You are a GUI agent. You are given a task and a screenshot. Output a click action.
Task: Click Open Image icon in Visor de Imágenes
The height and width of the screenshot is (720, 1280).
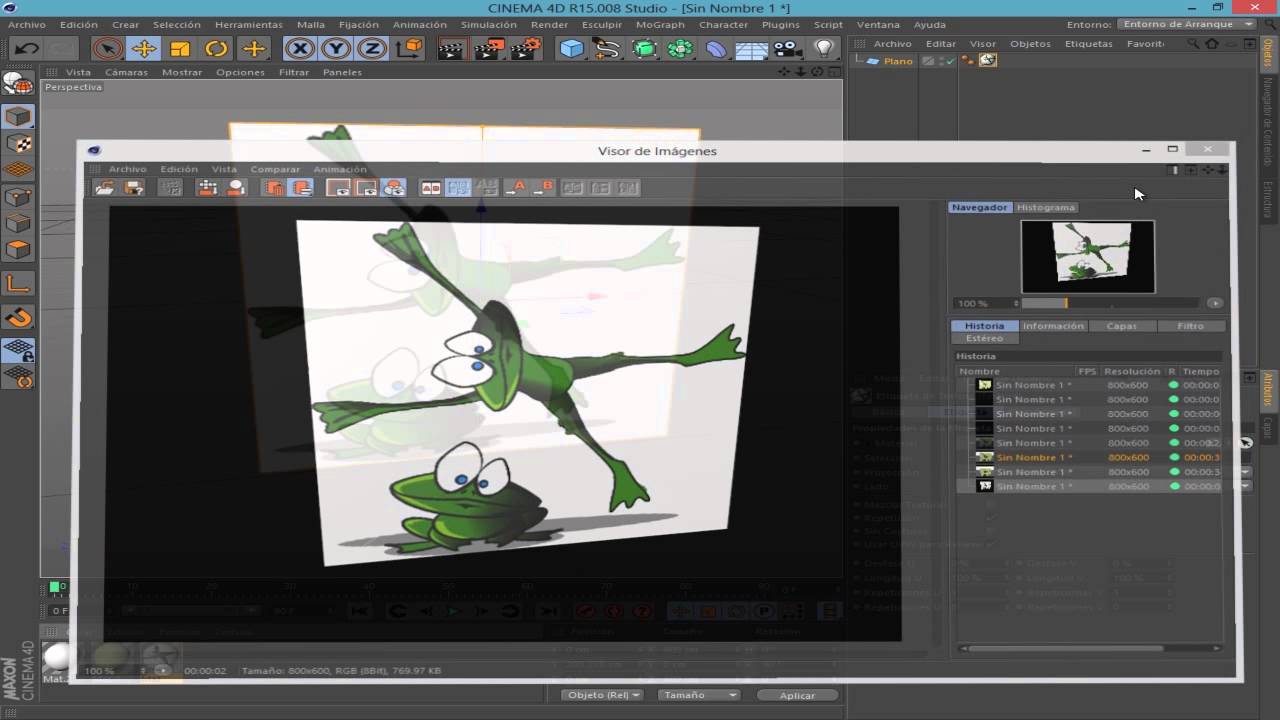(104, 187)
